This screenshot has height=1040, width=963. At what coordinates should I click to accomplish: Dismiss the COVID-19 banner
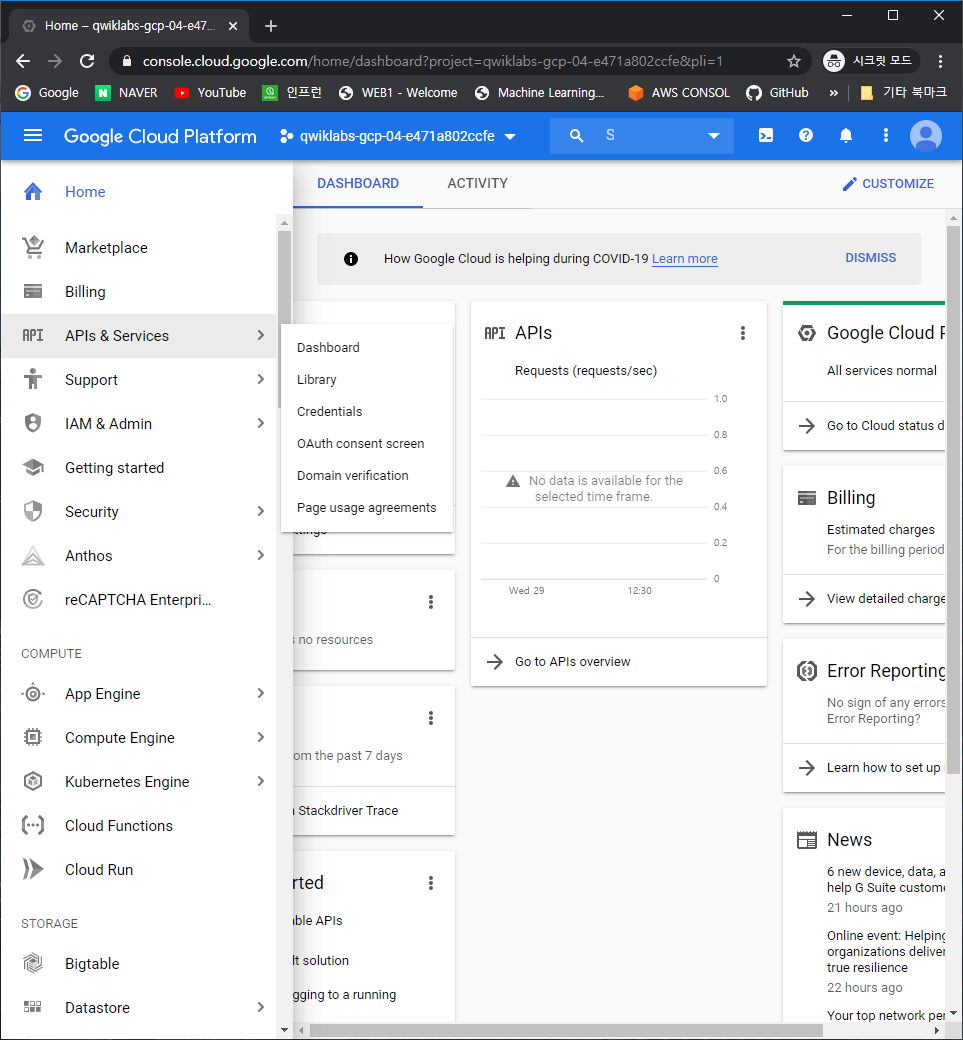[870, 258]
